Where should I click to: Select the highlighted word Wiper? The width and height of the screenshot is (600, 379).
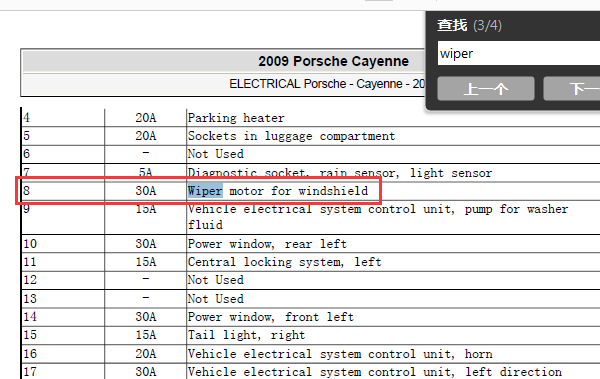[205, 191]
